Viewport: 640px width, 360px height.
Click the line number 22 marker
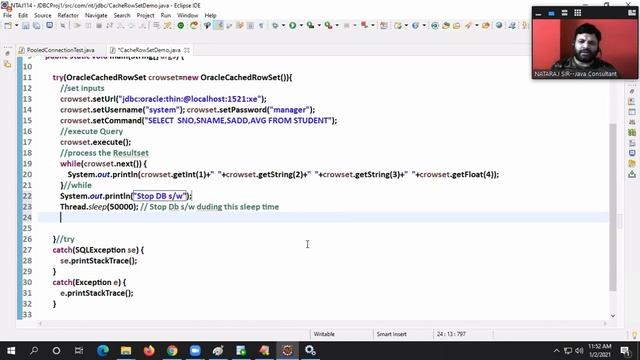pyautogui.click(x=27, y=196)
